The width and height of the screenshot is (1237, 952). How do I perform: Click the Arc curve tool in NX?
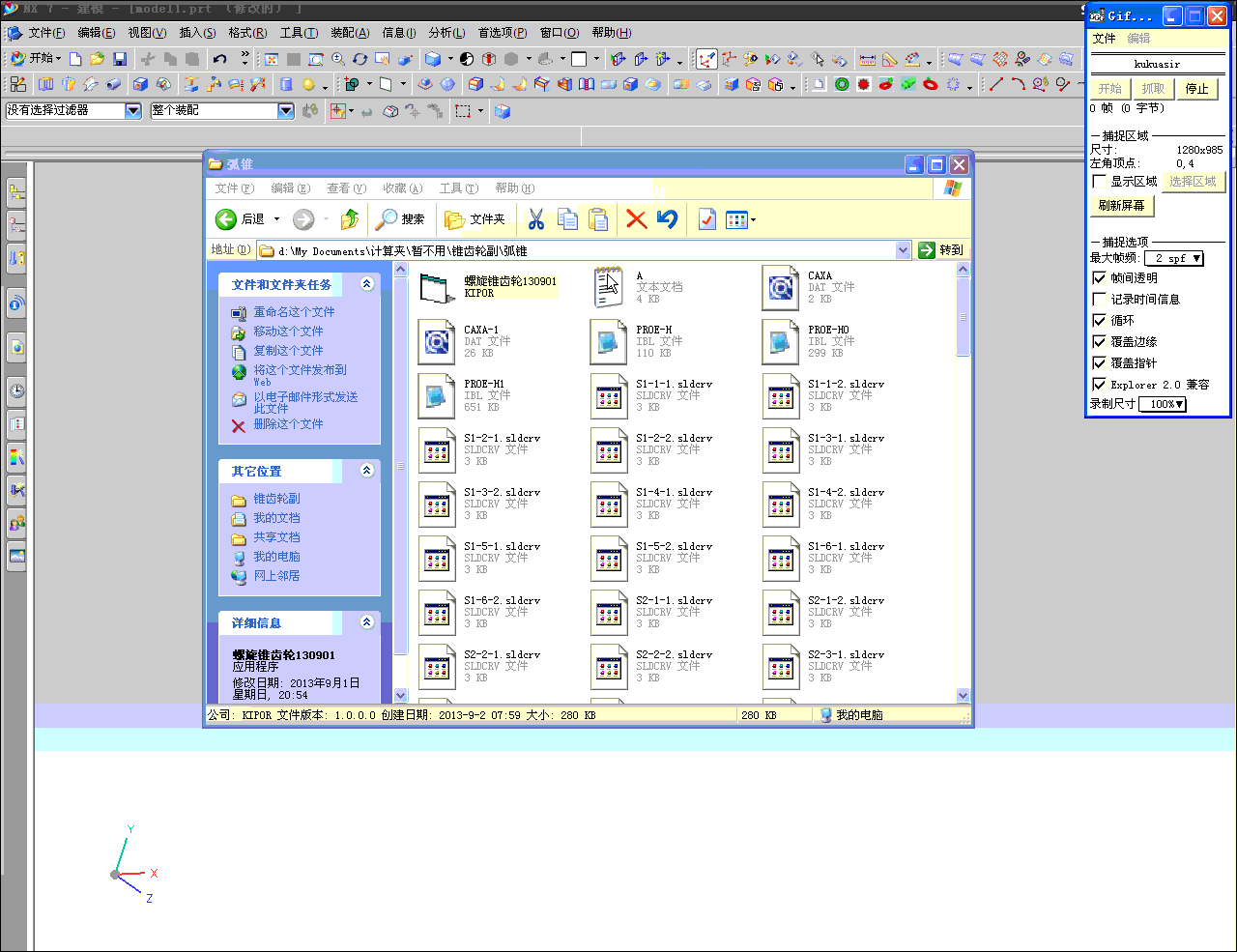1018,84
